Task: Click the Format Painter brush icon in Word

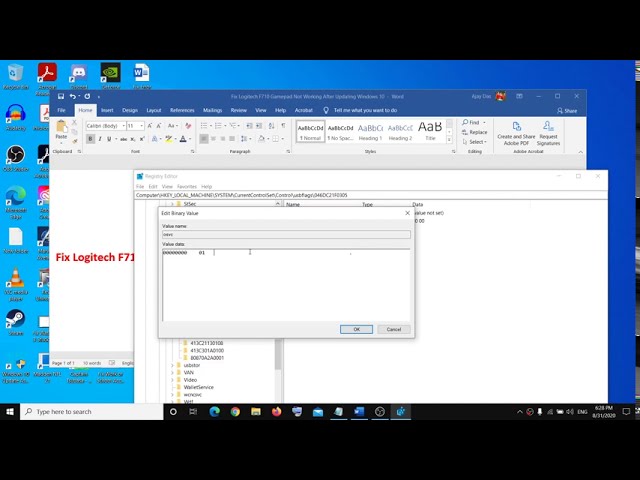Action: click(x=75, y=141)
